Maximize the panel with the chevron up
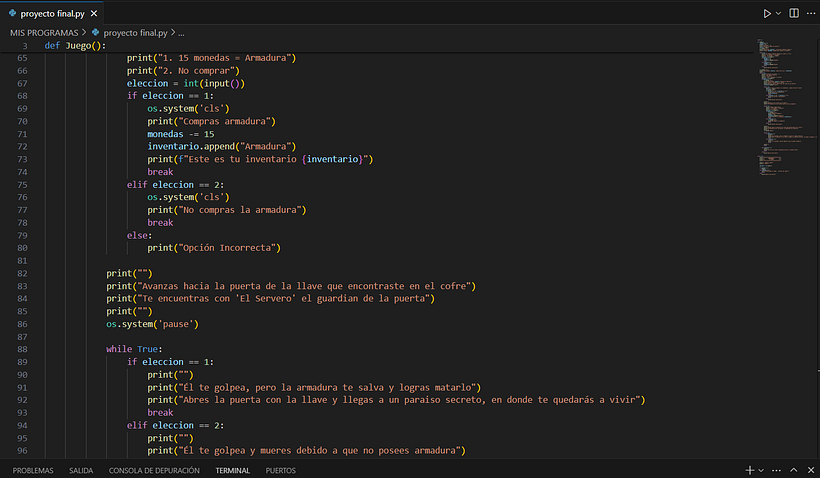The width and height of the screenshot is (820, 478). 794,470
